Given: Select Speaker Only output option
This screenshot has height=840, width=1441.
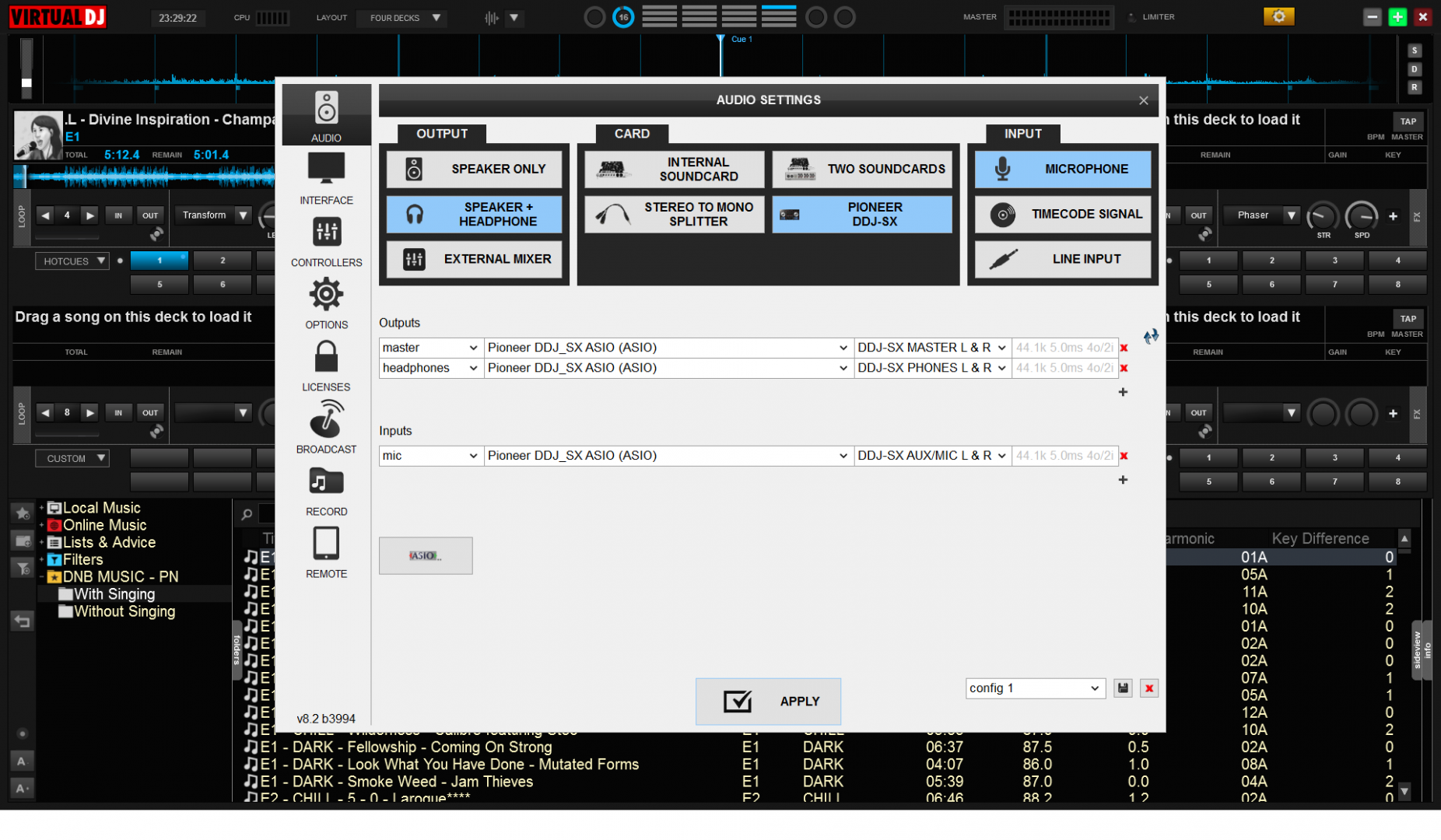Looking at the screenshot, I should tap(474, 169).
